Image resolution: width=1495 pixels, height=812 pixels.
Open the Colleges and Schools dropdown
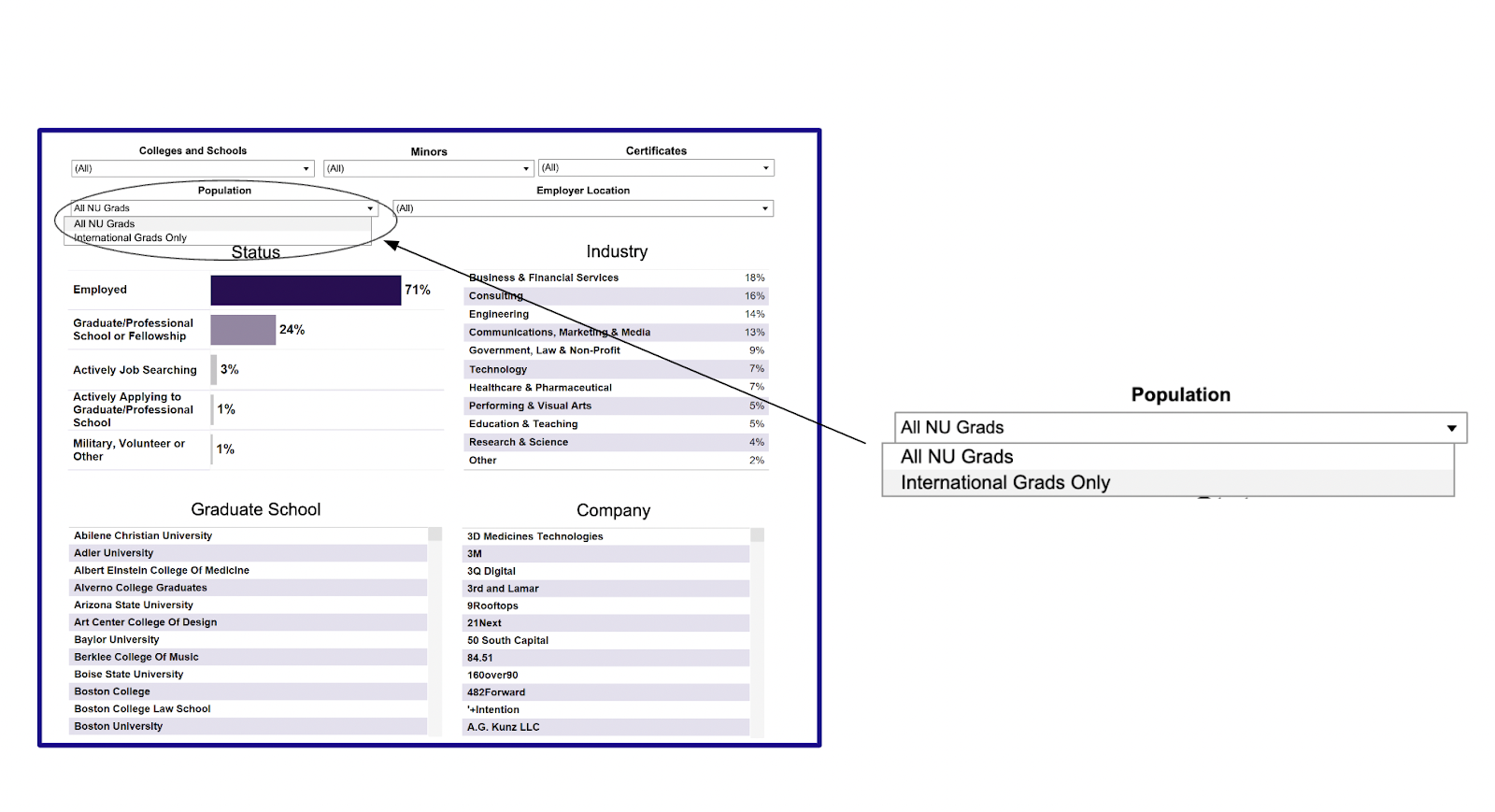[192, 168]
